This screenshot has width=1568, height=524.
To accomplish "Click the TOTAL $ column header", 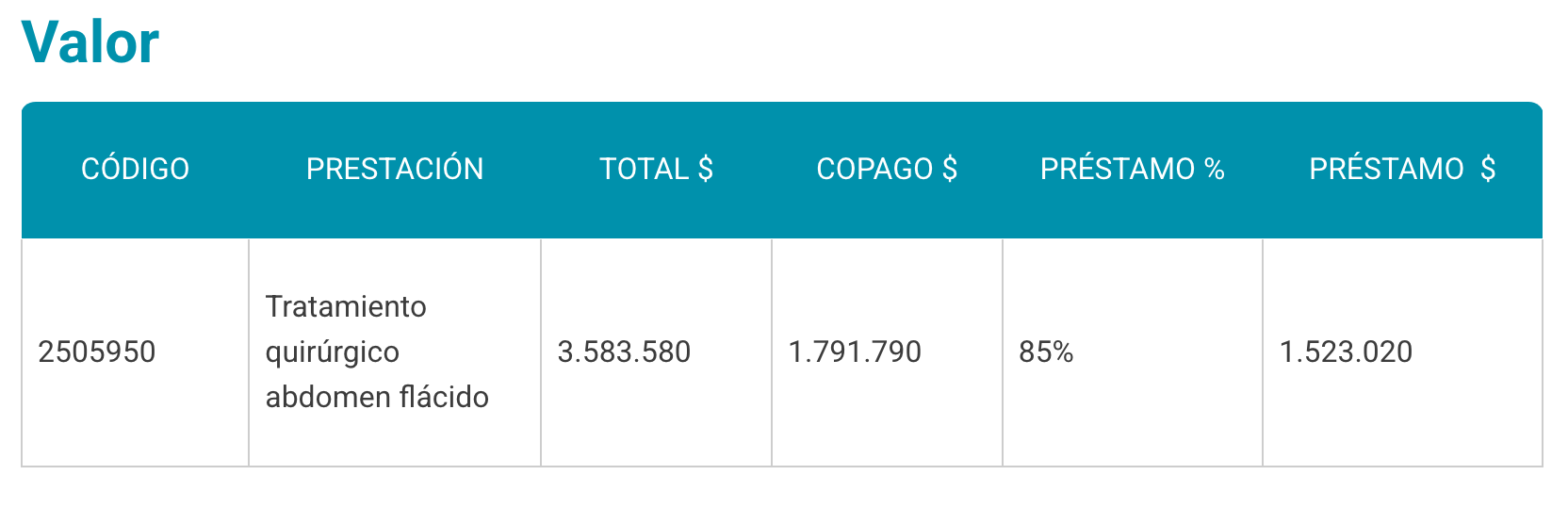I will click(657, 169).
